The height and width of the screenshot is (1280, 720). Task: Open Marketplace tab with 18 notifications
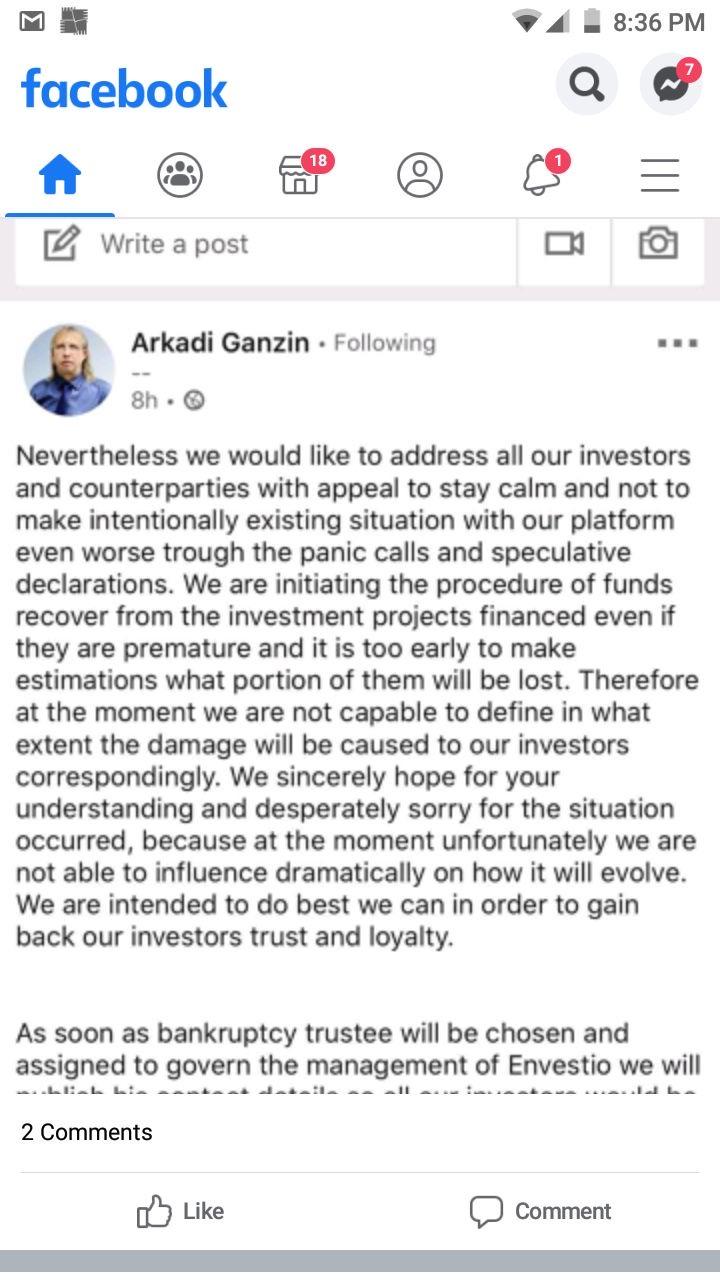point(299,176)
